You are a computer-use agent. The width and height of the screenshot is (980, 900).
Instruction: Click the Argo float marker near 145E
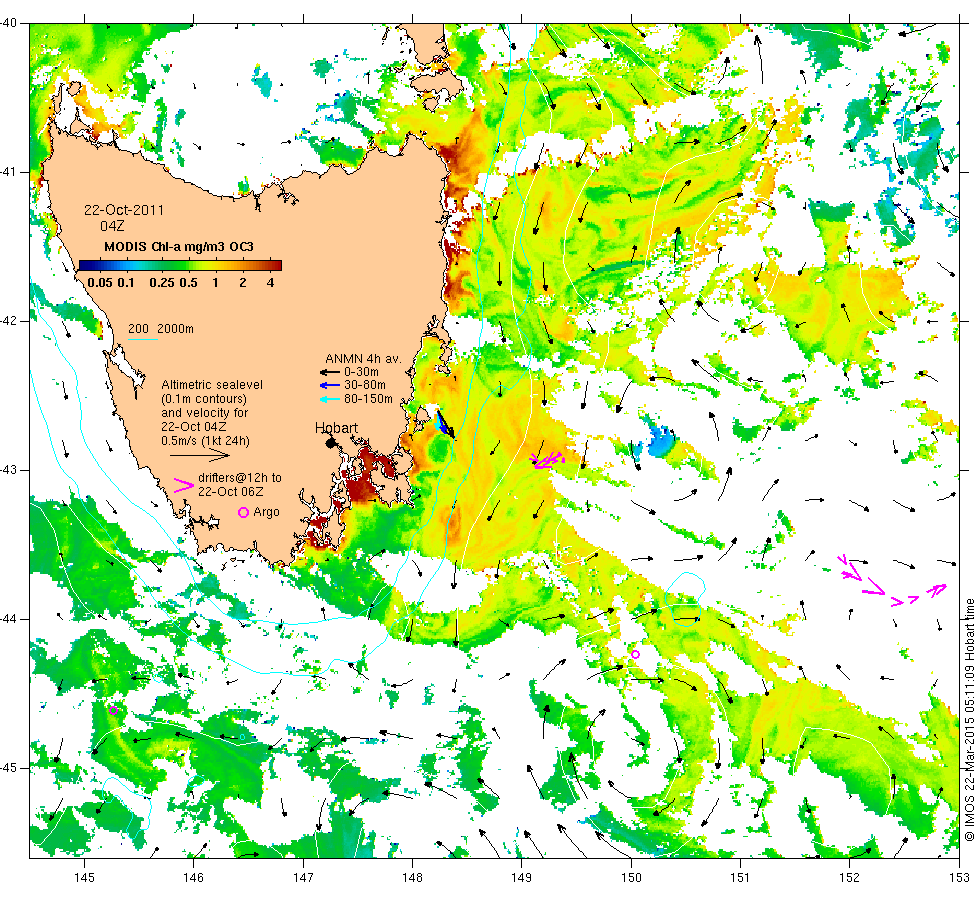click(x=113, y=710)
